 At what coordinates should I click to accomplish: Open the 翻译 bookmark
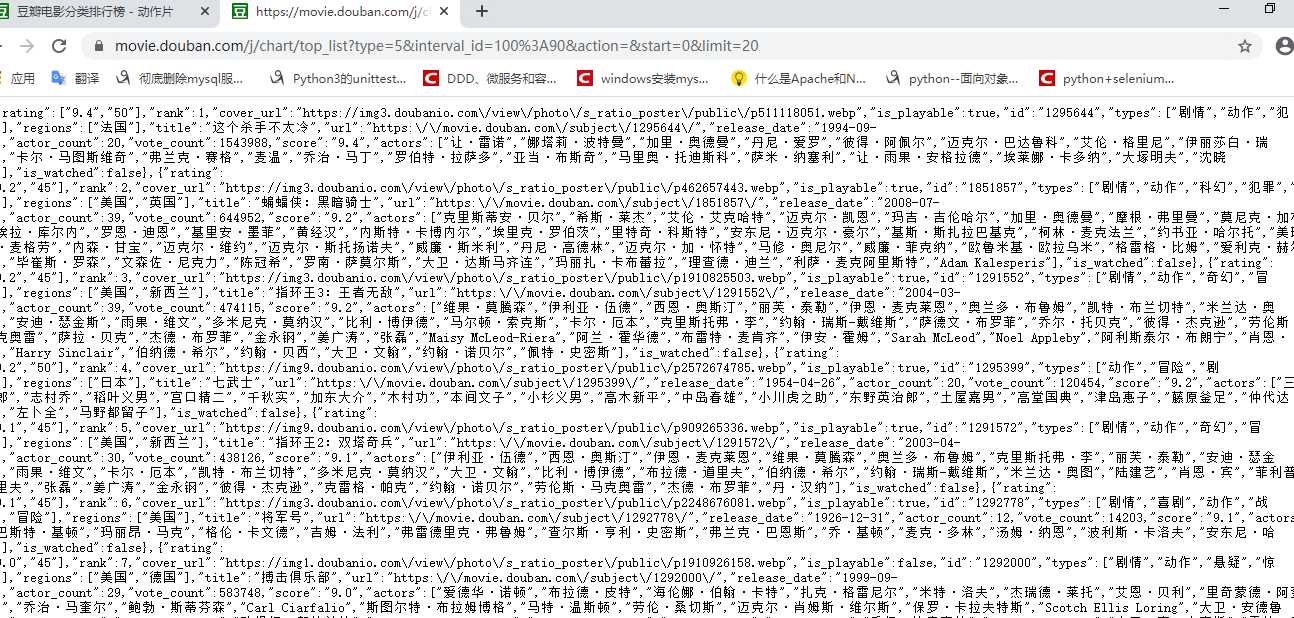pos(76,78)
